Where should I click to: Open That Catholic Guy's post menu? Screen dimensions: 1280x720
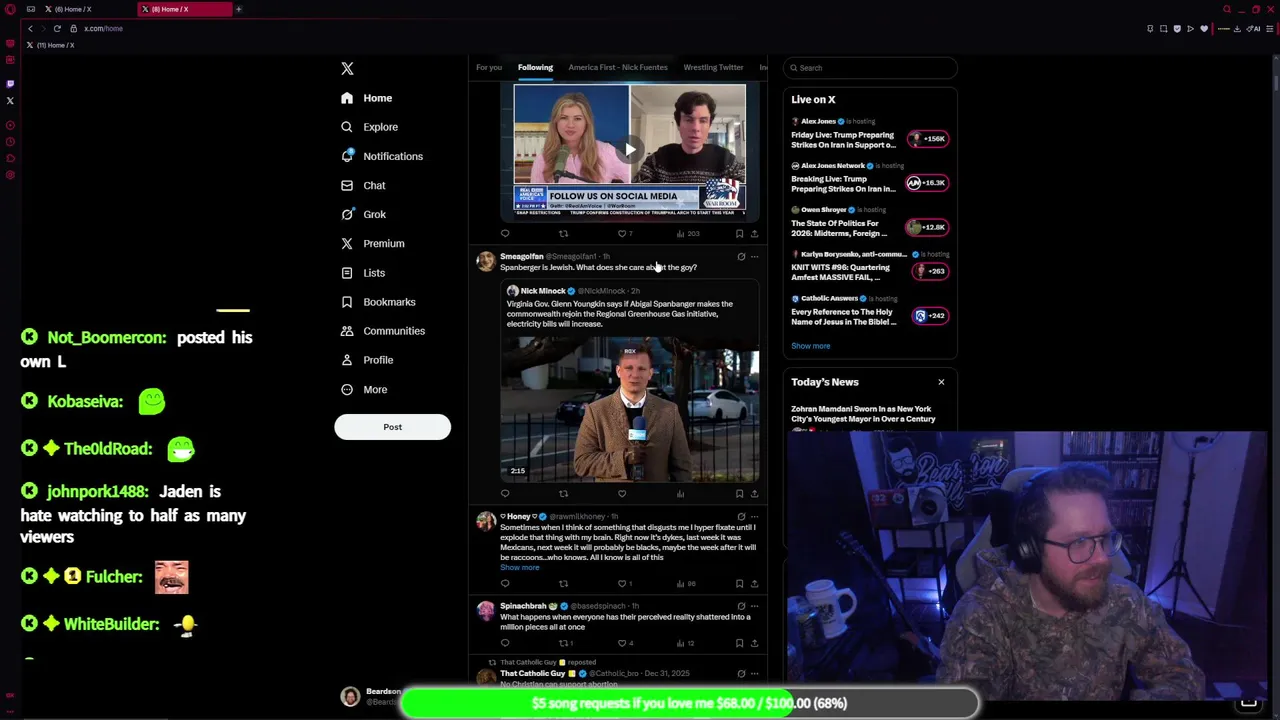pyautogui.click(x=754, y=674)
